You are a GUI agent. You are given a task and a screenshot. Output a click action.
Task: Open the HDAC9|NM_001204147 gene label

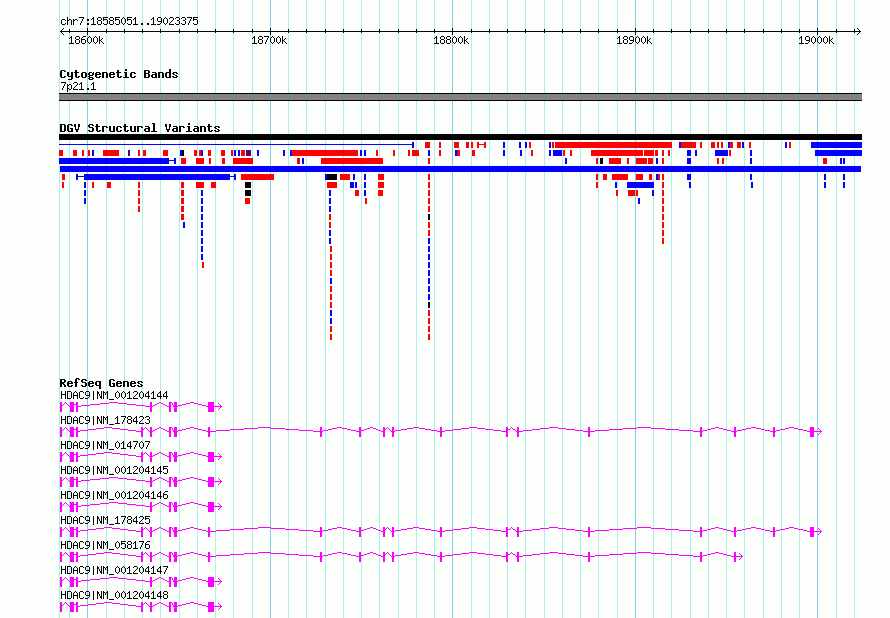[x=114, y=570]
